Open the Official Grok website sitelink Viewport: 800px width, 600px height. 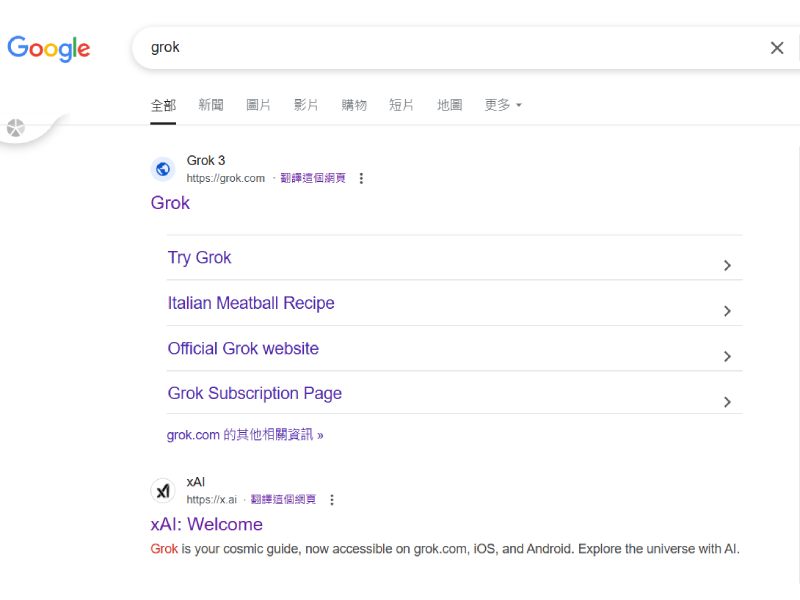coord(243,348)
